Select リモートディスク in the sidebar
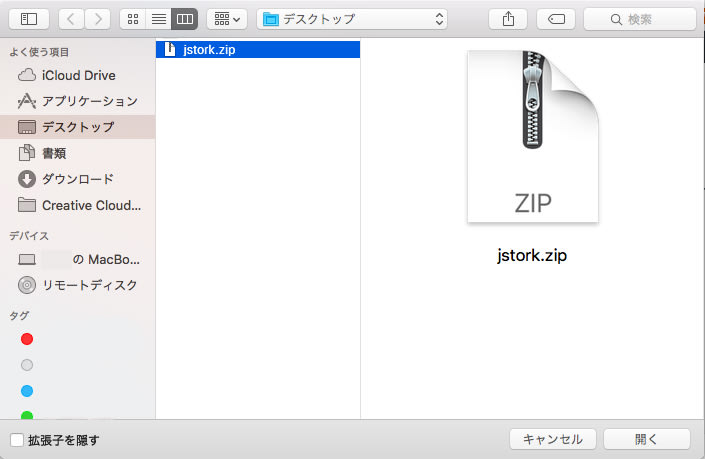The image size is (705, 459). point(78,285)
